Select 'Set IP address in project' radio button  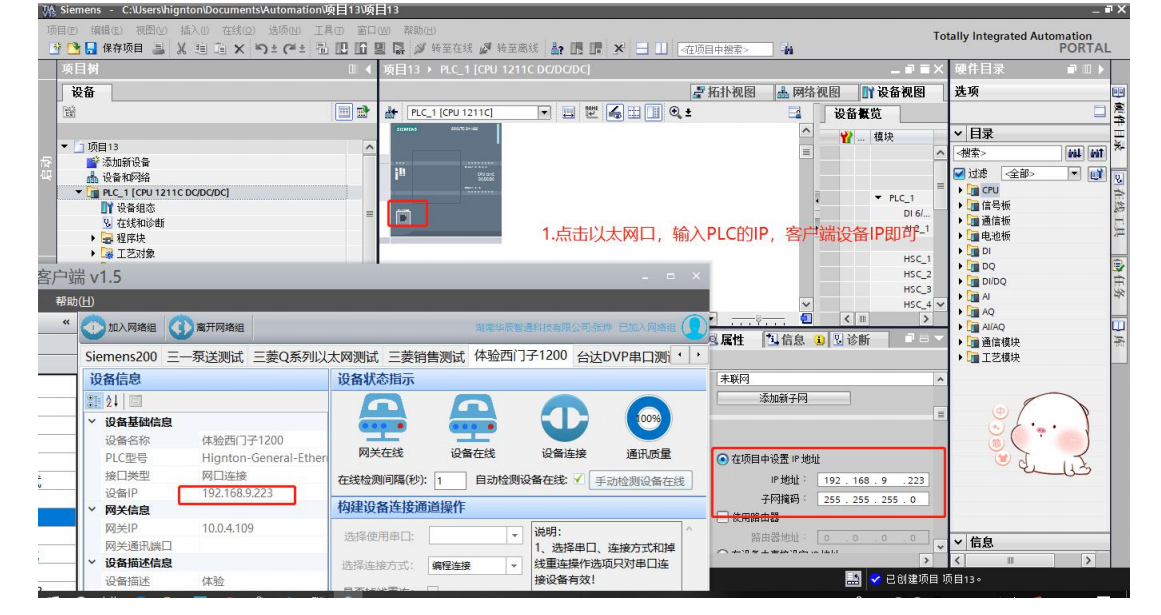tap(723, 459)
